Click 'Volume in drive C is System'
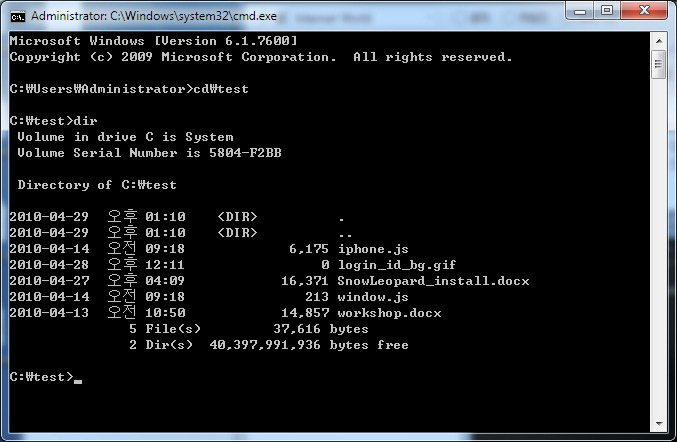This screenshot has height=442, width=677. pos(125,137)
